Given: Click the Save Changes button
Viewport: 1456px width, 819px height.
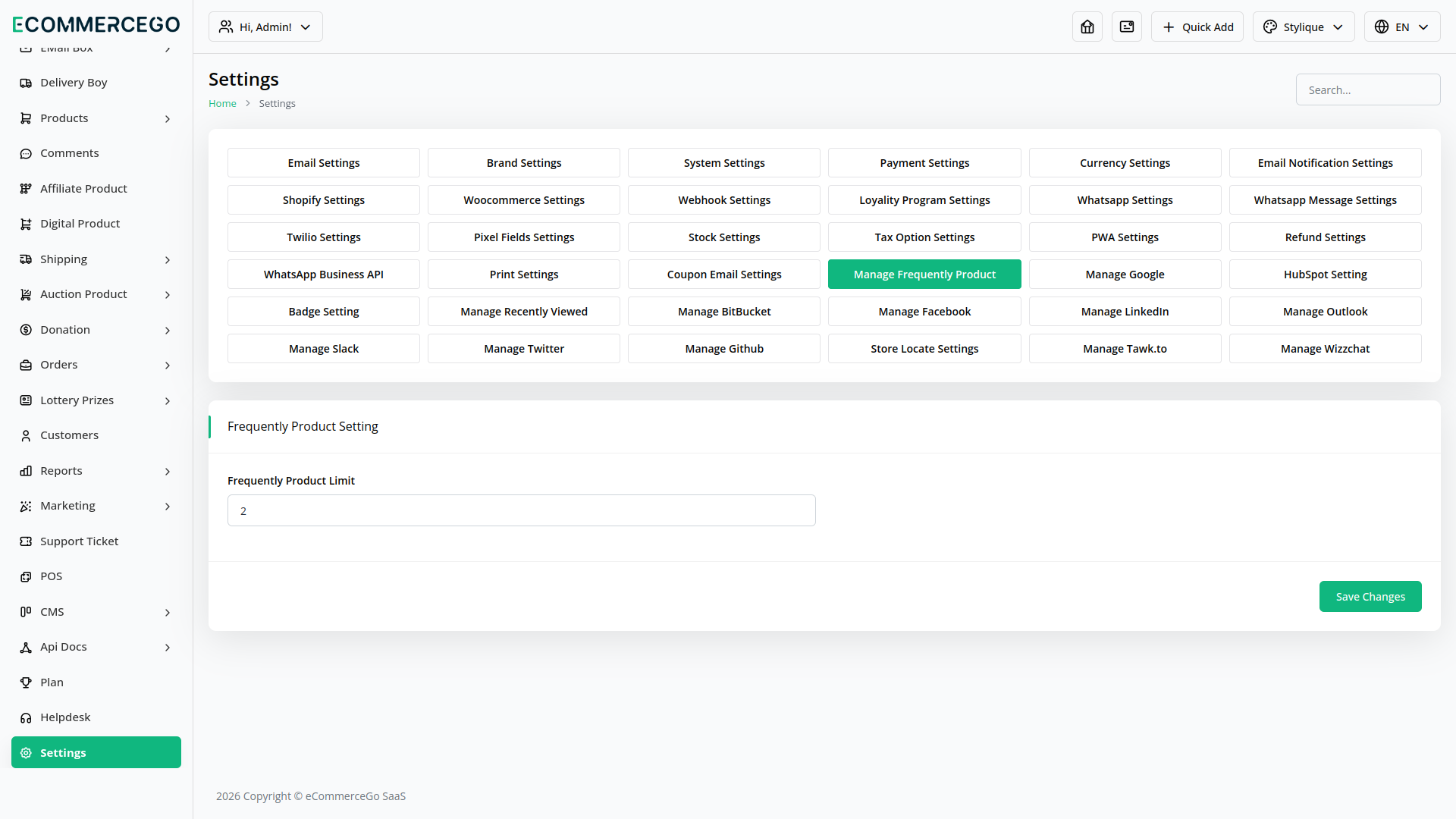Looking at the screenshot, I should (1370, 597).
